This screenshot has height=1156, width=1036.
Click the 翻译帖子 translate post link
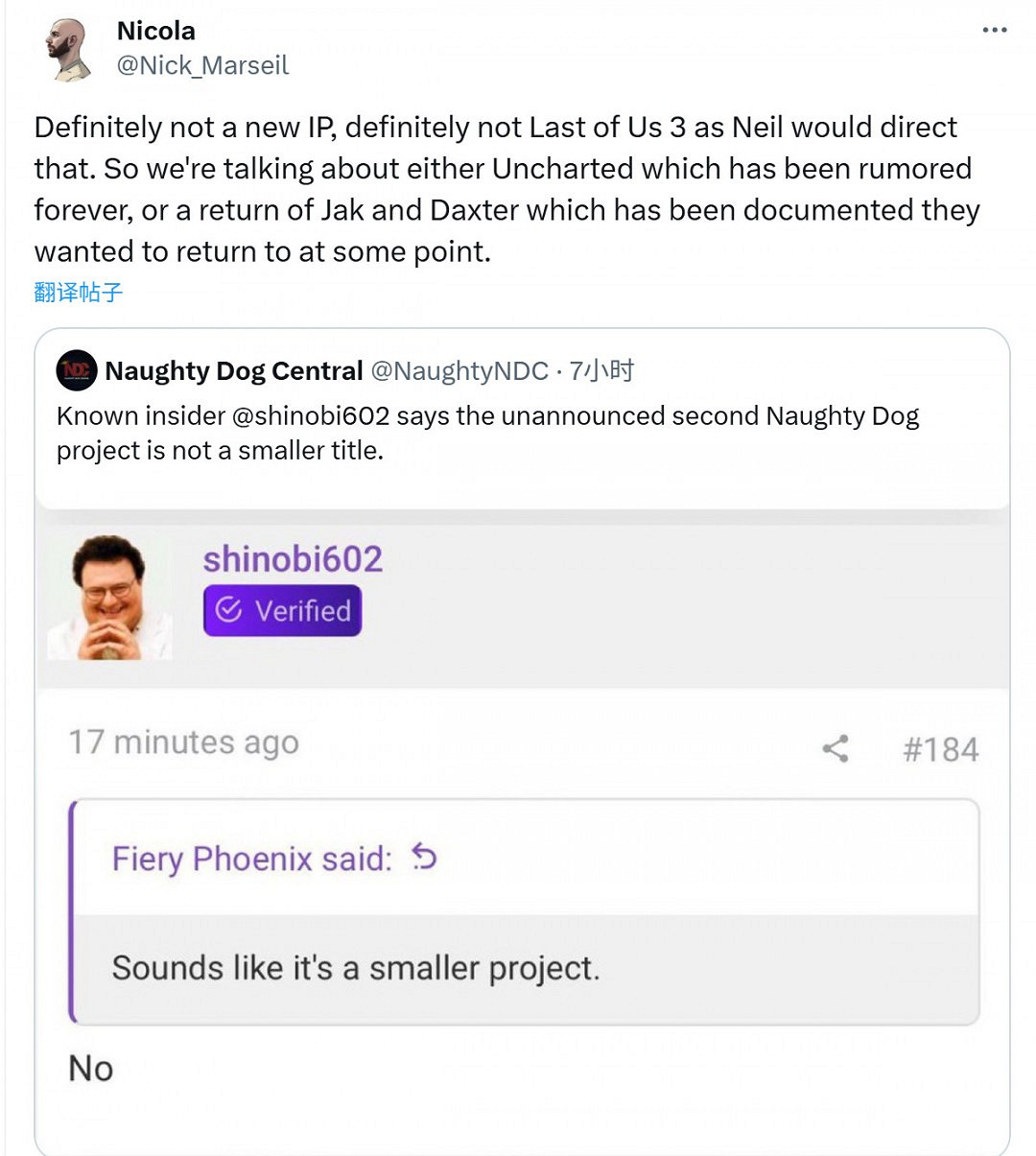(x=79, y=293)
